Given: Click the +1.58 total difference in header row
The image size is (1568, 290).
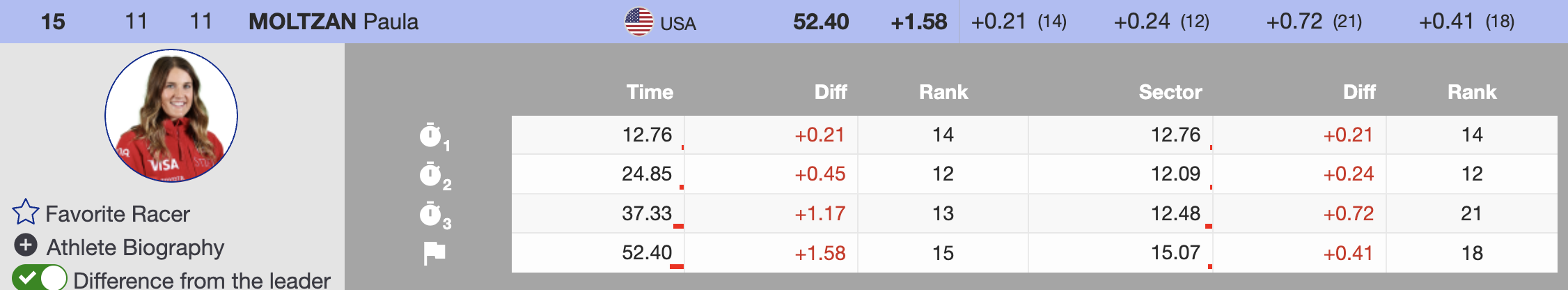Looking at the screenshot, I should (x=918, y=22).
